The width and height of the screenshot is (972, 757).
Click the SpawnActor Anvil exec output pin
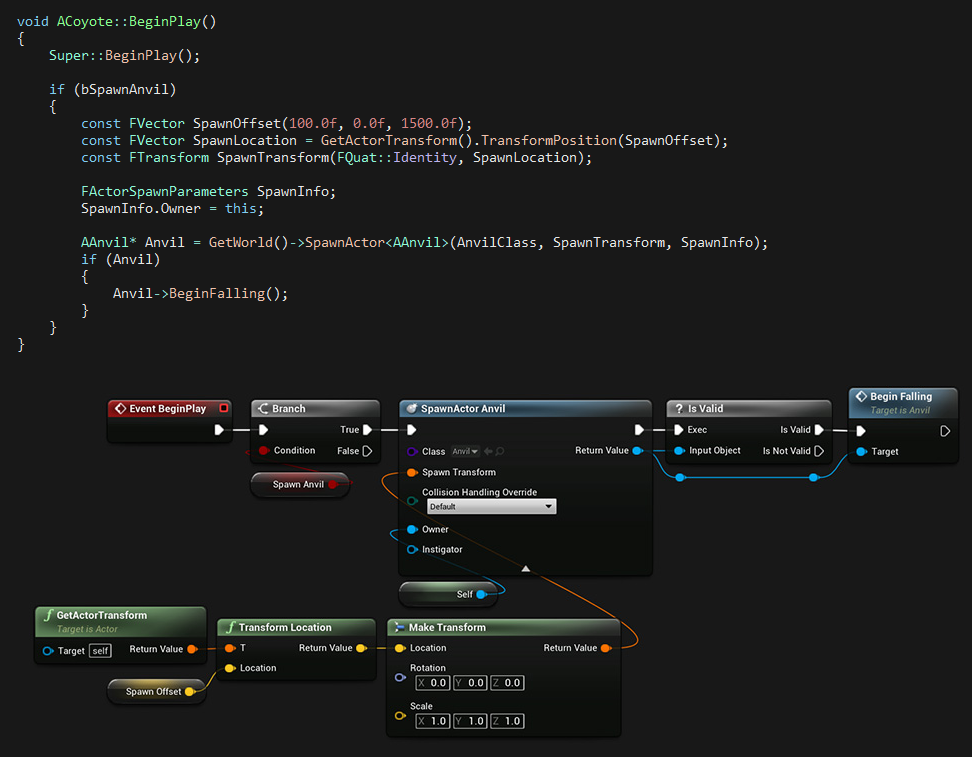pos(639,430)
